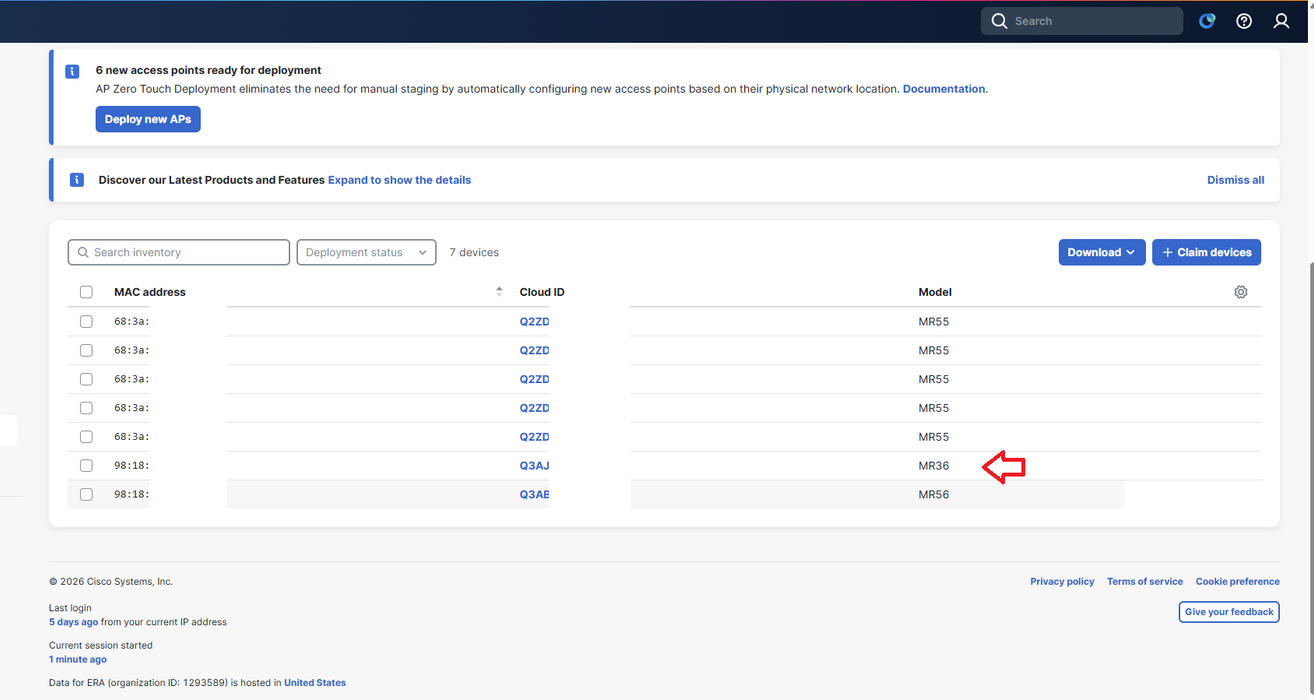Viewport: 1314px width, 700px height.
Task: Open table column settings gear icon
Action: pos(1241,292)
